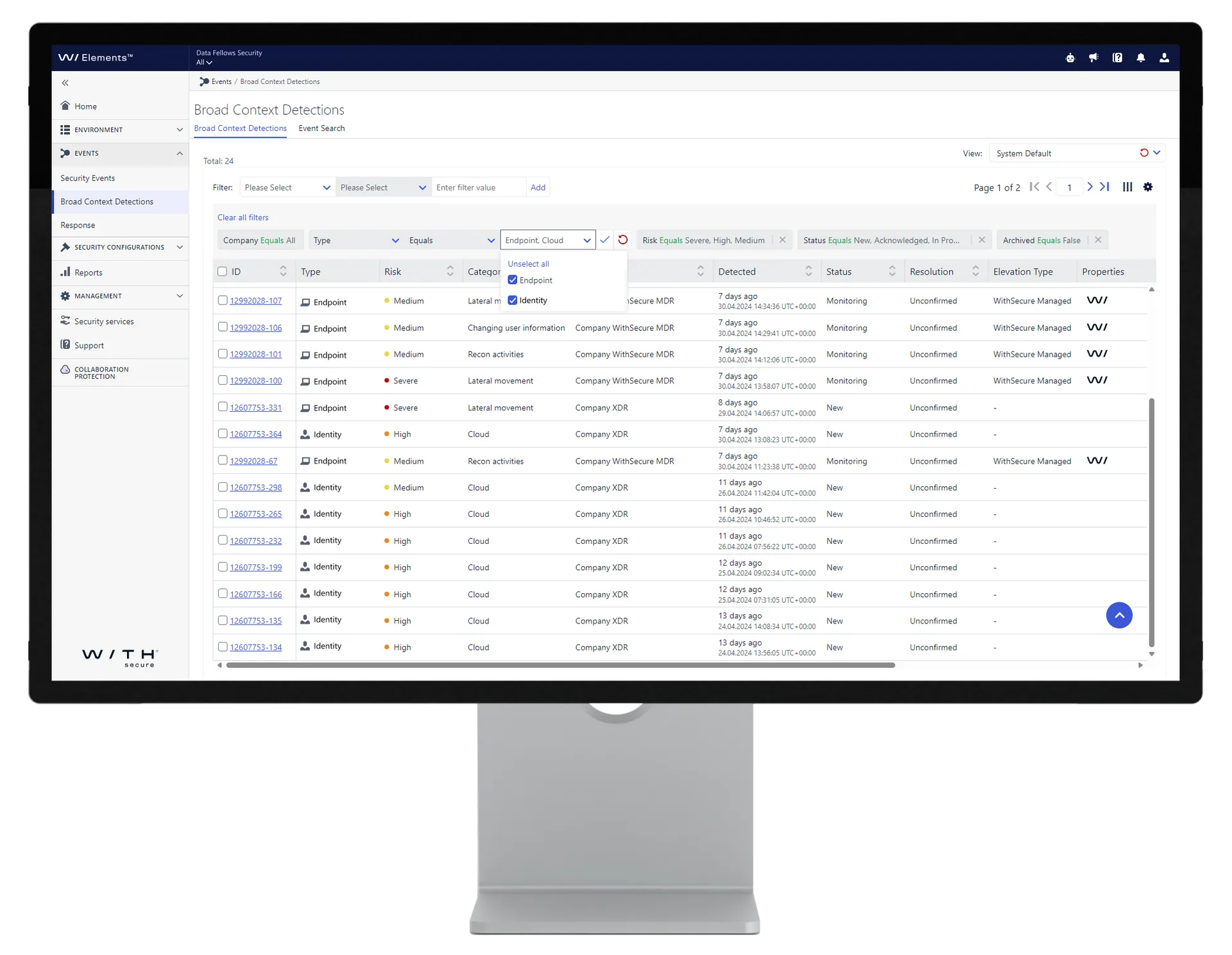
Task: Select the row checkbox for 12992028-107
Action: tap(223, 300)
